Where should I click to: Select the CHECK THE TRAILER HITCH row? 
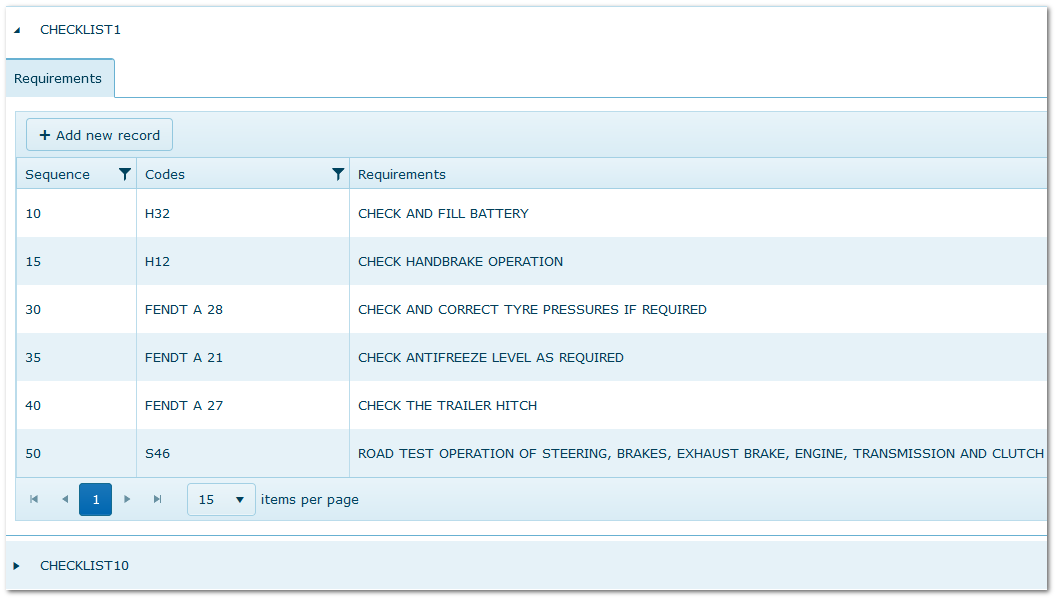pyautogui.click(x=447, y=406)
